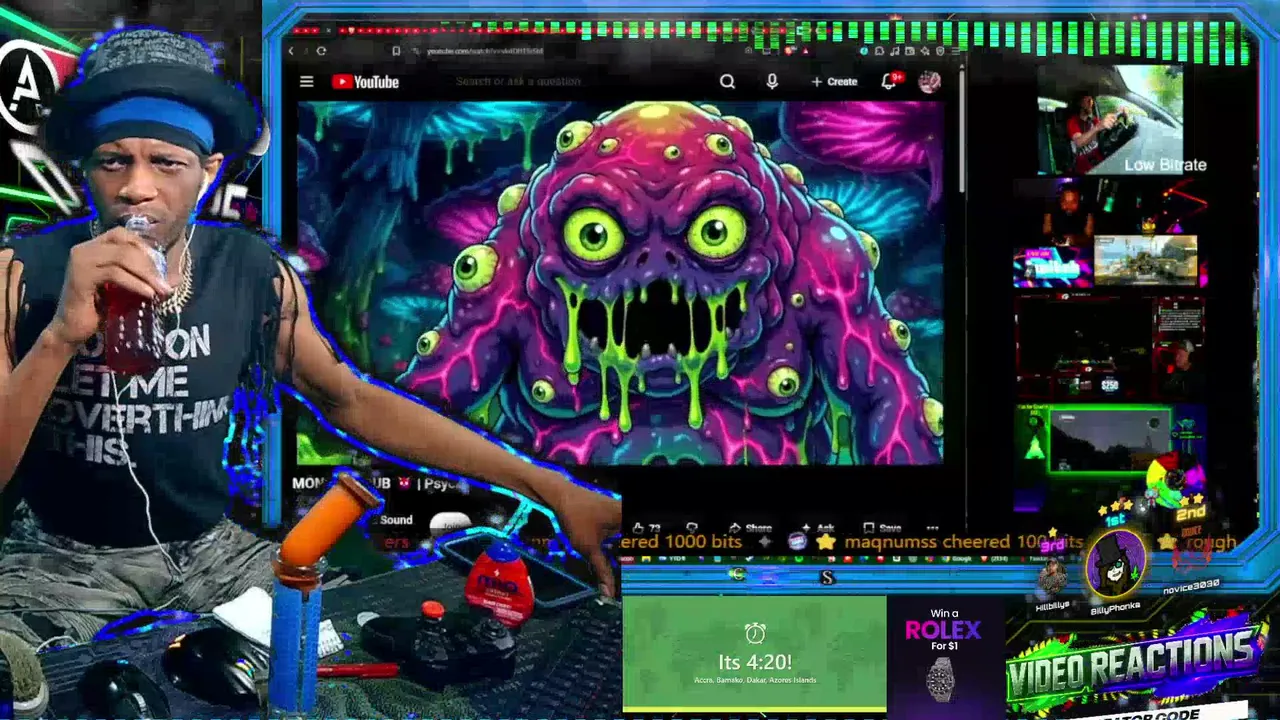The height and width of the screenshot is (720, 1280).
Task: Click the YouTube page vertical scrollbar
Action: [x=962, y=130]
